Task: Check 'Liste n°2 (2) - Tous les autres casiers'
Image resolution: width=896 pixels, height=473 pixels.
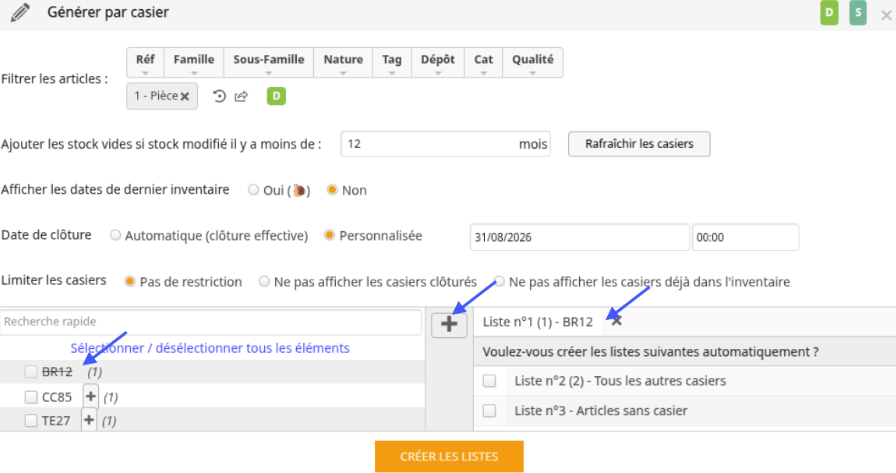Action: 489,380
